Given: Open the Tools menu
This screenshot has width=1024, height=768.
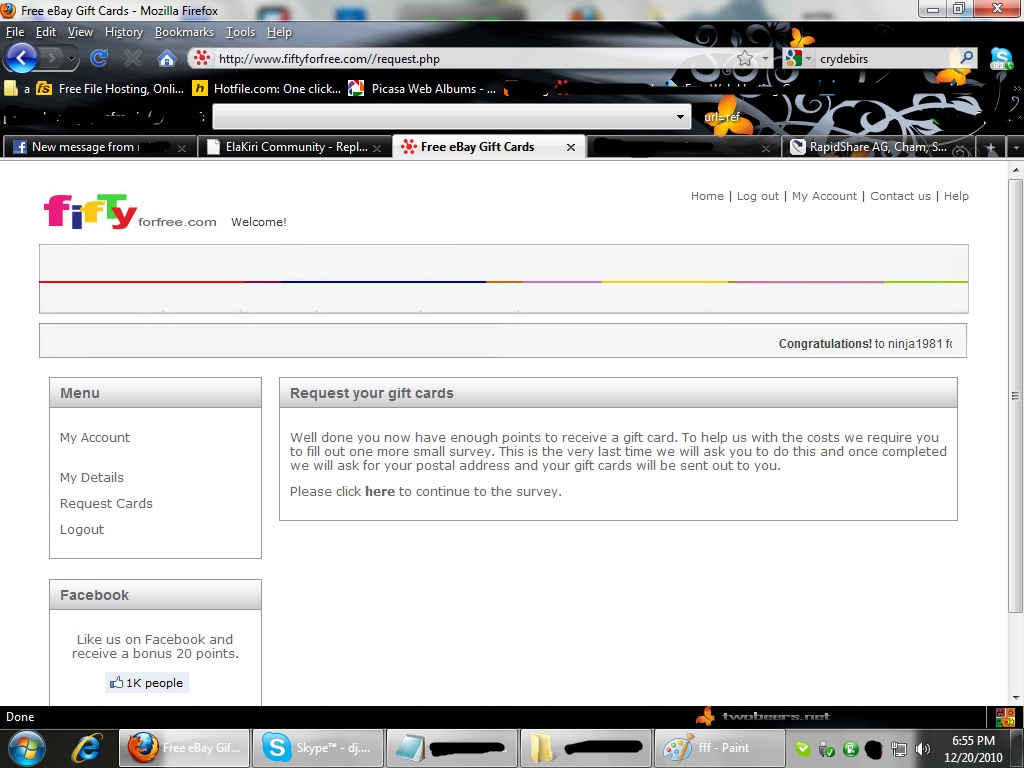Looking at the screenshot, I should click(x=240, y=32).
